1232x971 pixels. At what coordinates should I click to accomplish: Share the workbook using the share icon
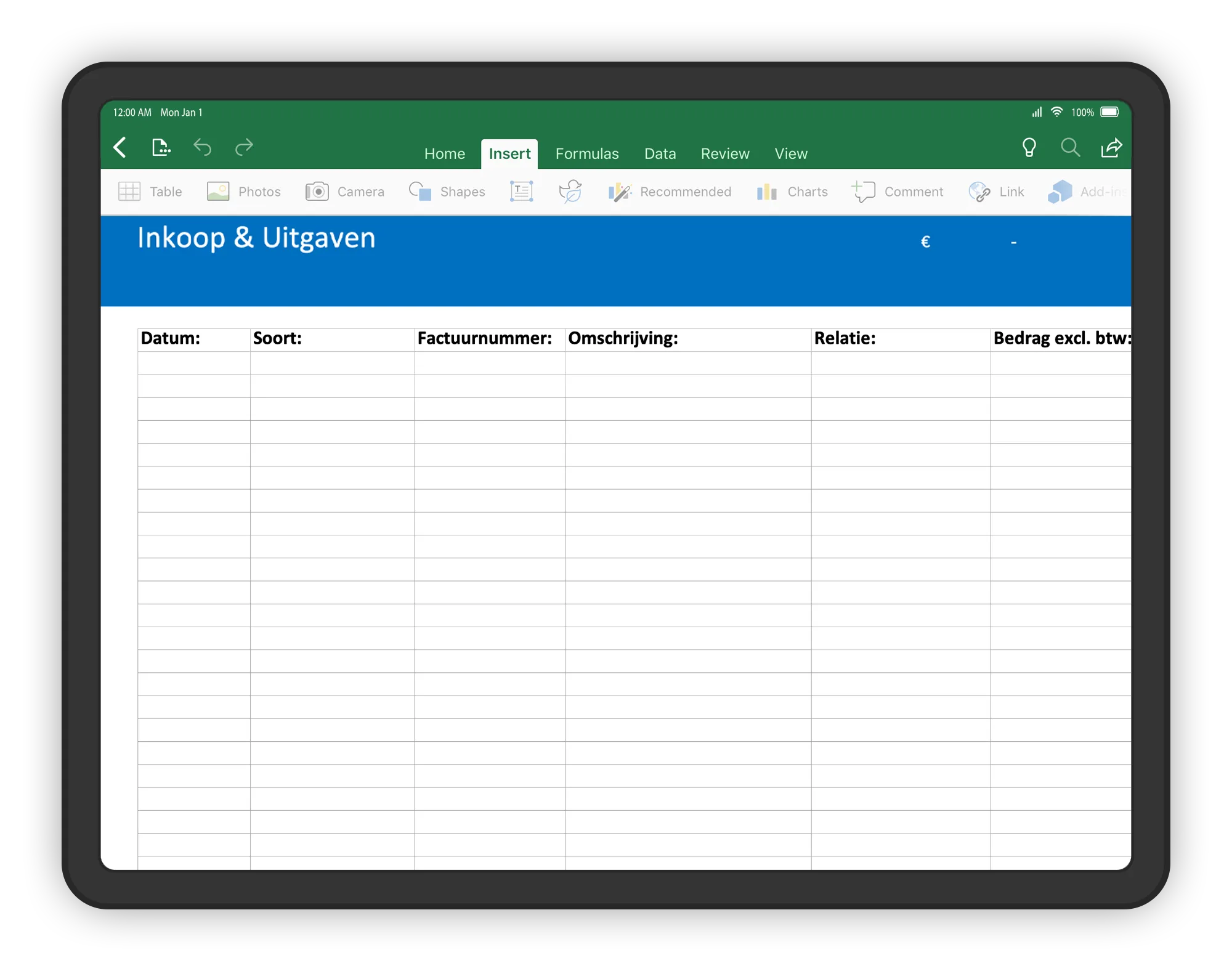1111,148
